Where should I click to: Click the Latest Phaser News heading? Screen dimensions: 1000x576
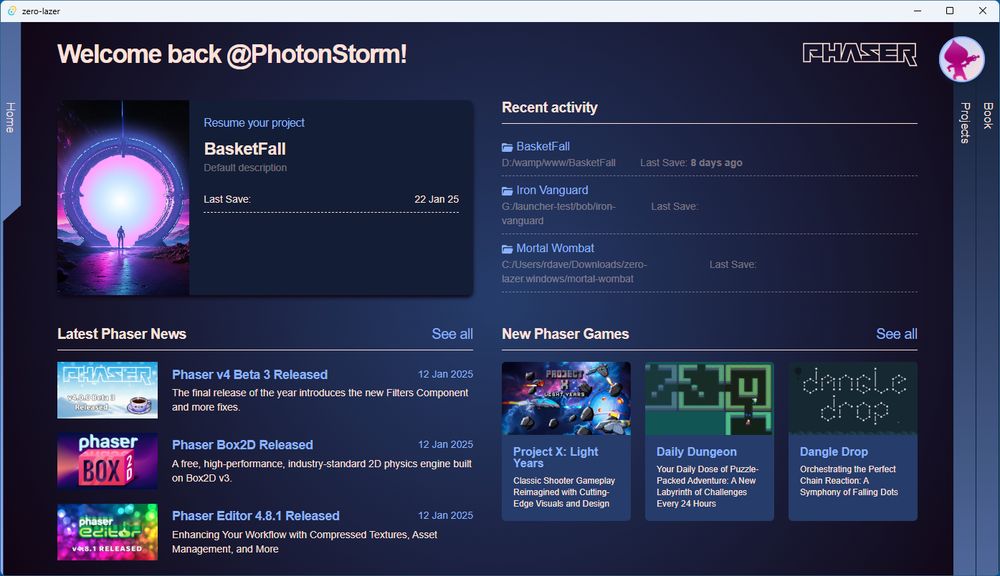(x=122, y=334)
